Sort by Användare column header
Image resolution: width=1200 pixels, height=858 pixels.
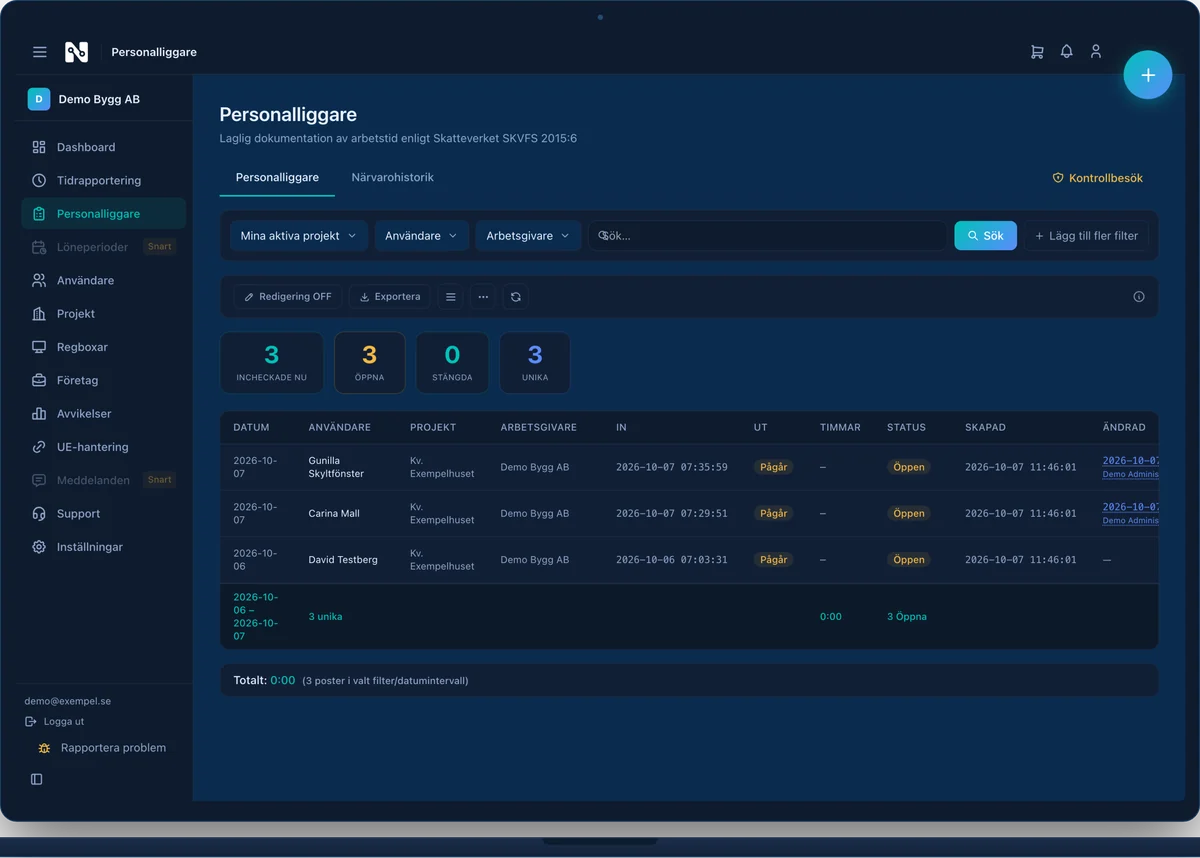pos(340,428)
